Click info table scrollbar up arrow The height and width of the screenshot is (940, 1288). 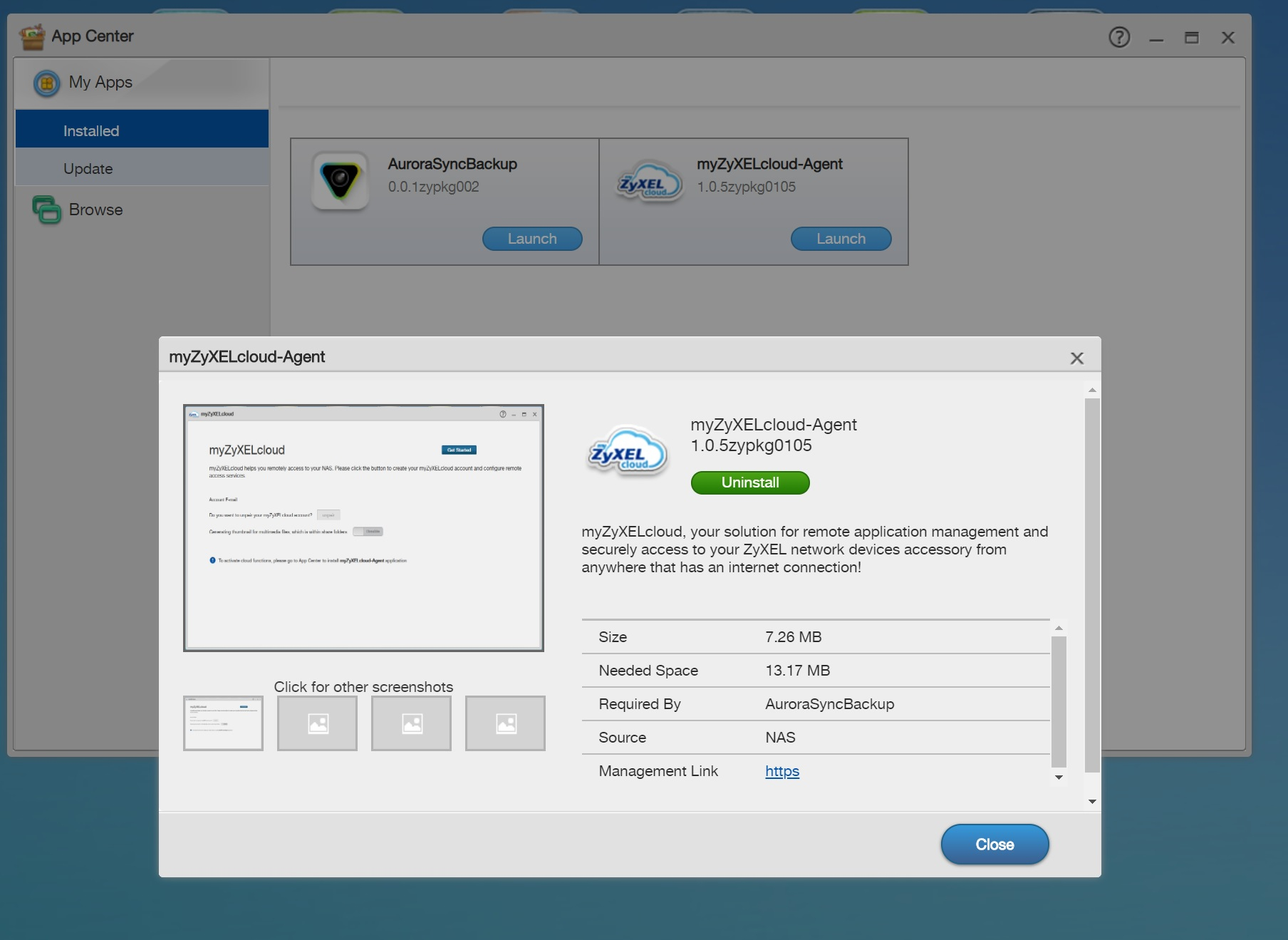[1059, 628]
